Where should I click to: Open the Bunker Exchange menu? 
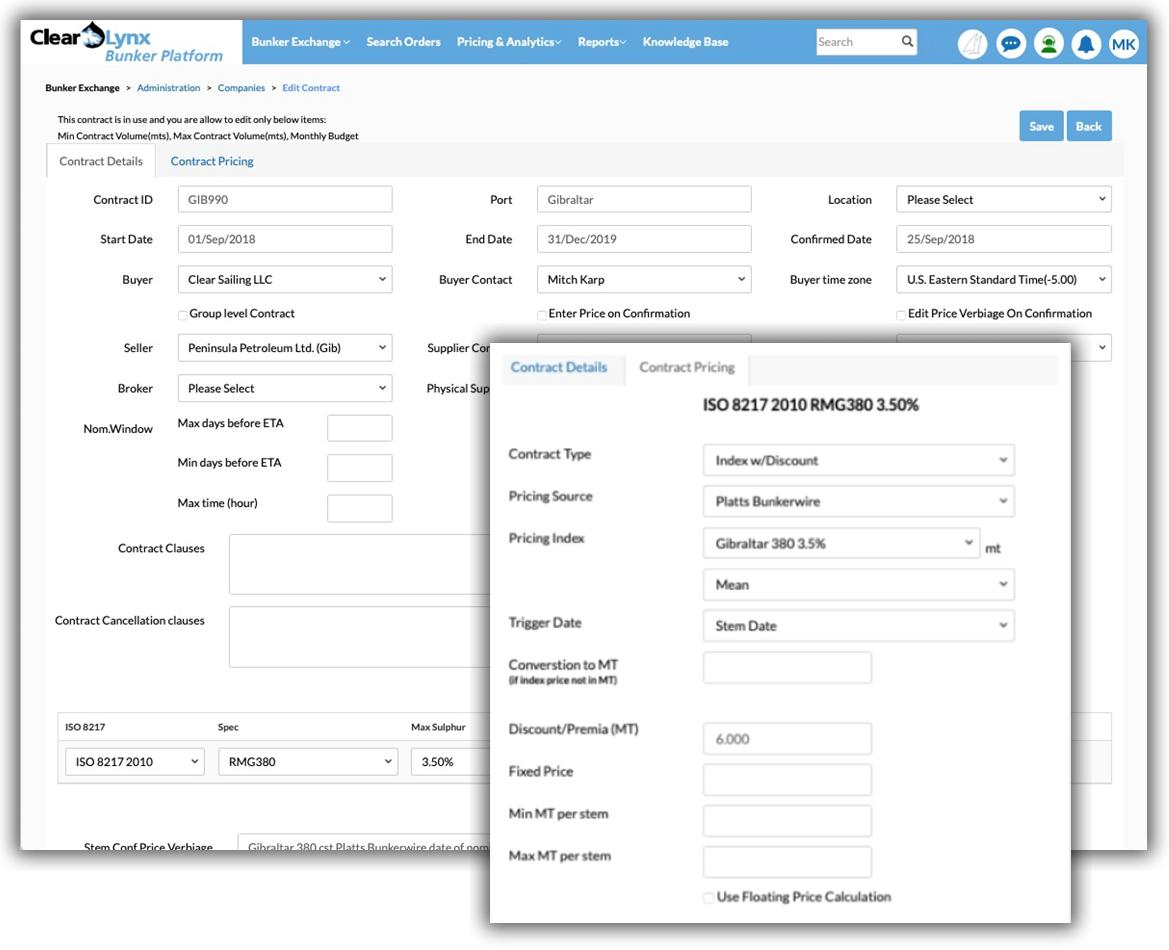point(300,42)
